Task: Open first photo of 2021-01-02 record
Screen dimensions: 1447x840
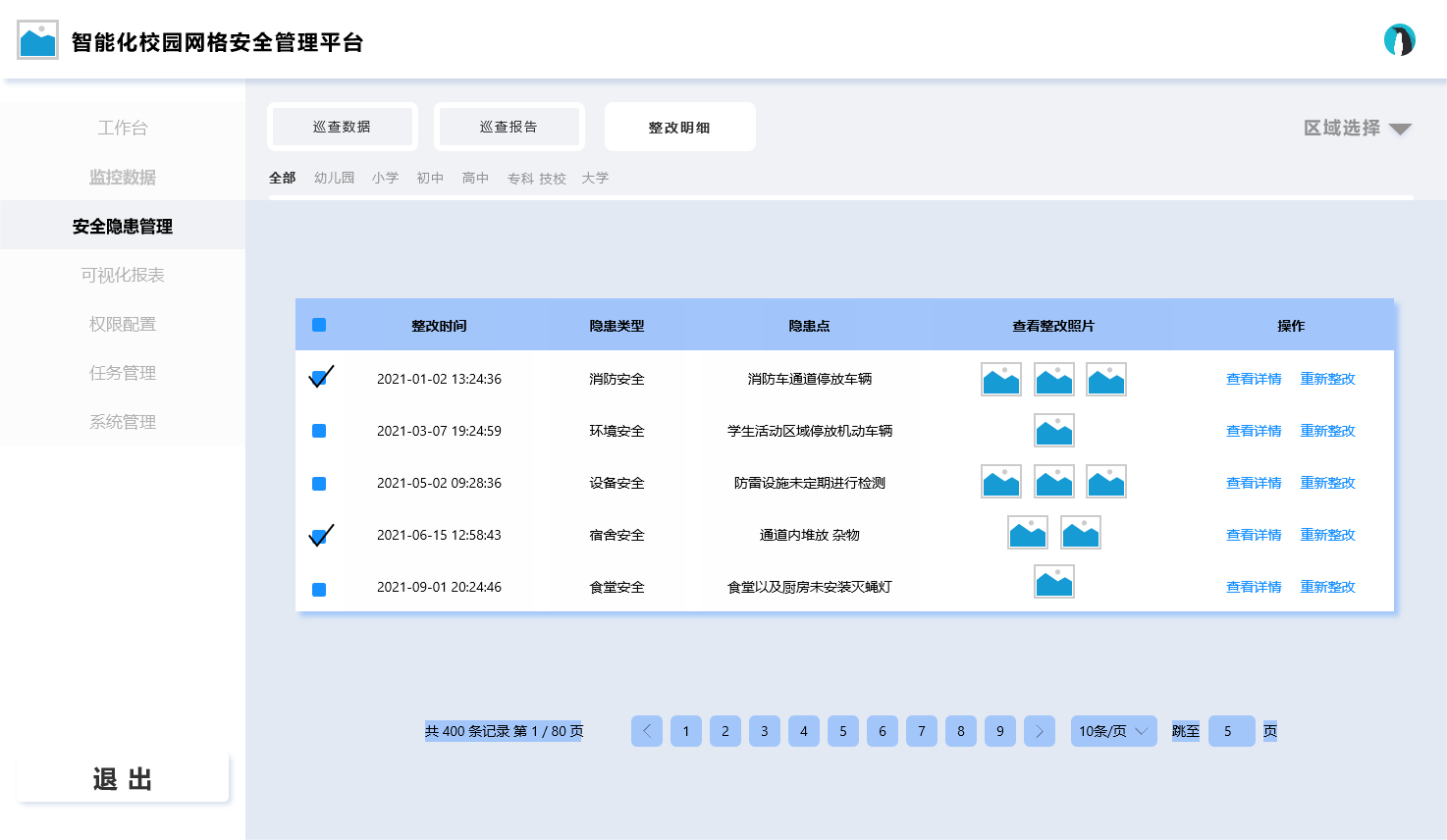Action: click(1001, 379)
